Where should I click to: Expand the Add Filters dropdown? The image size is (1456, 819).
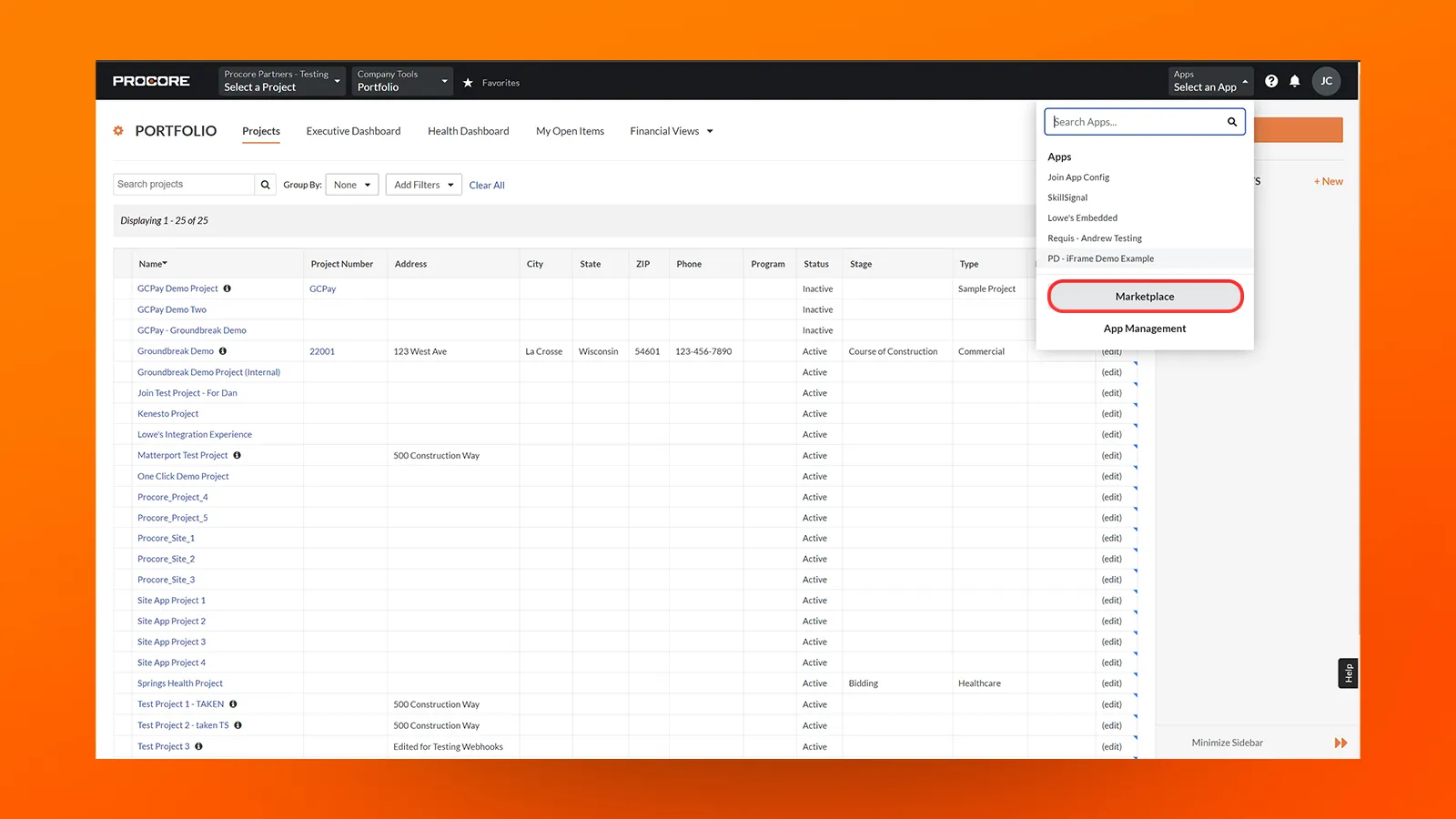(x=423, y=184)
